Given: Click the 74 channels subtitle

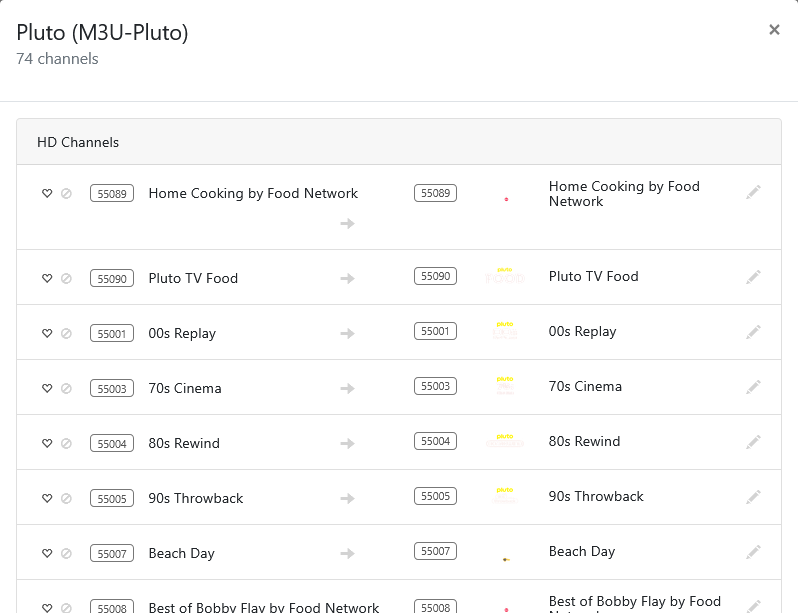Looking at the screenshot, I should point(57,59).
